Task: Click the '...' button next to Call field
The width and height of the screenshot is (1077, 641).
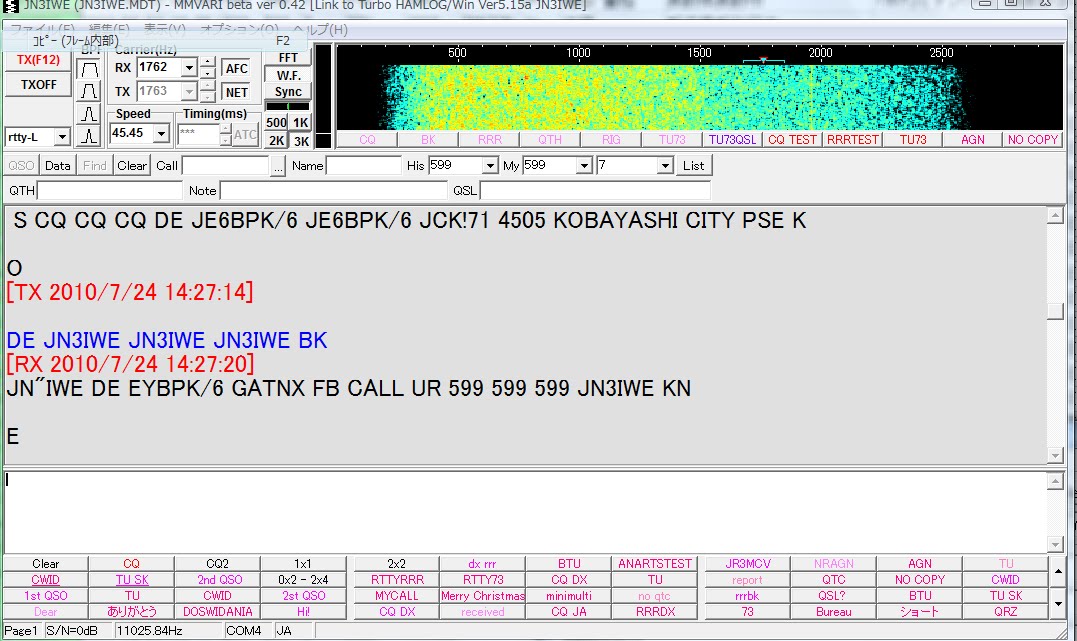Action: tap(277, 166)
